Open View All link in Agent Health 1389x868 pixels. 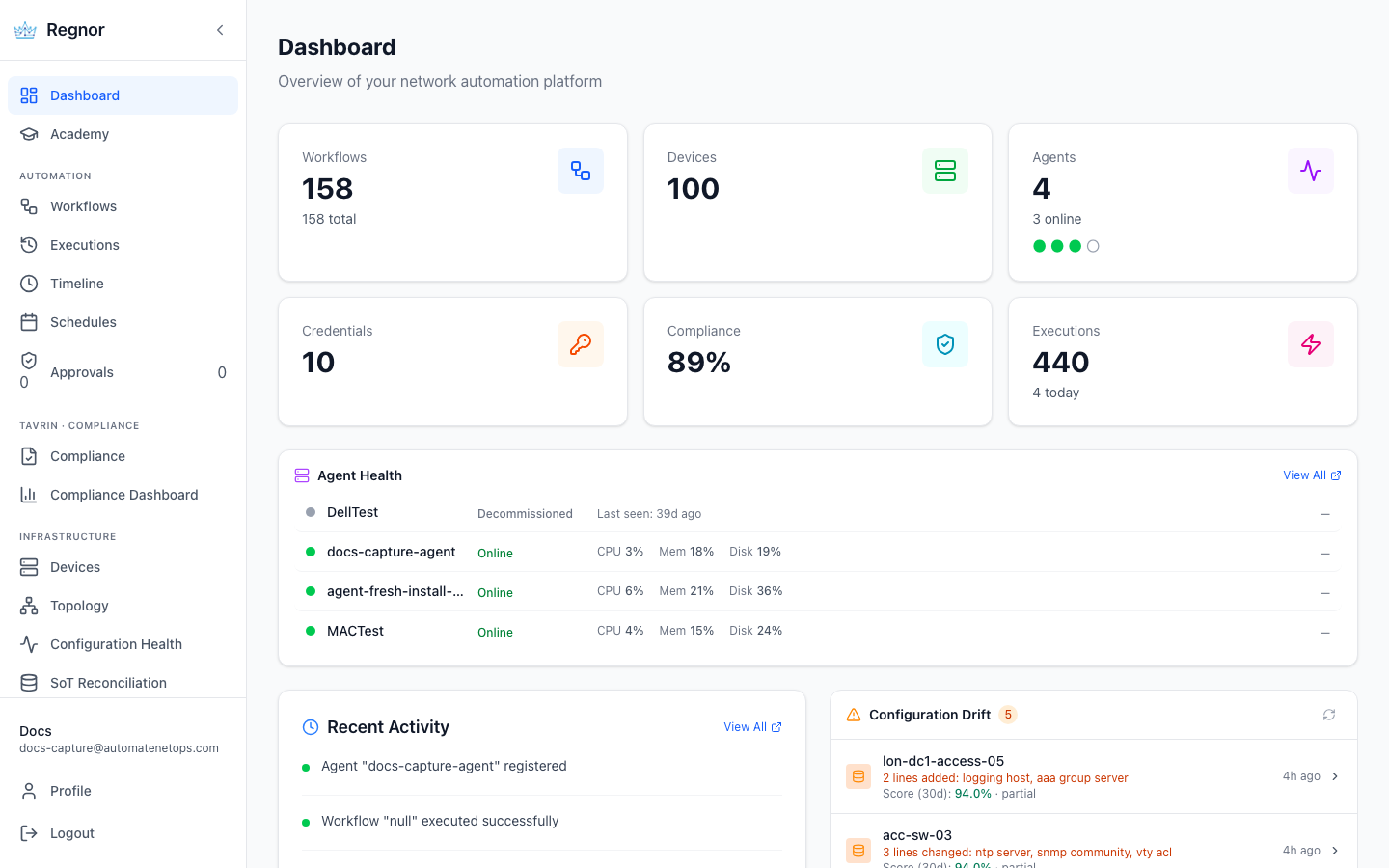tap(1312, 475)
